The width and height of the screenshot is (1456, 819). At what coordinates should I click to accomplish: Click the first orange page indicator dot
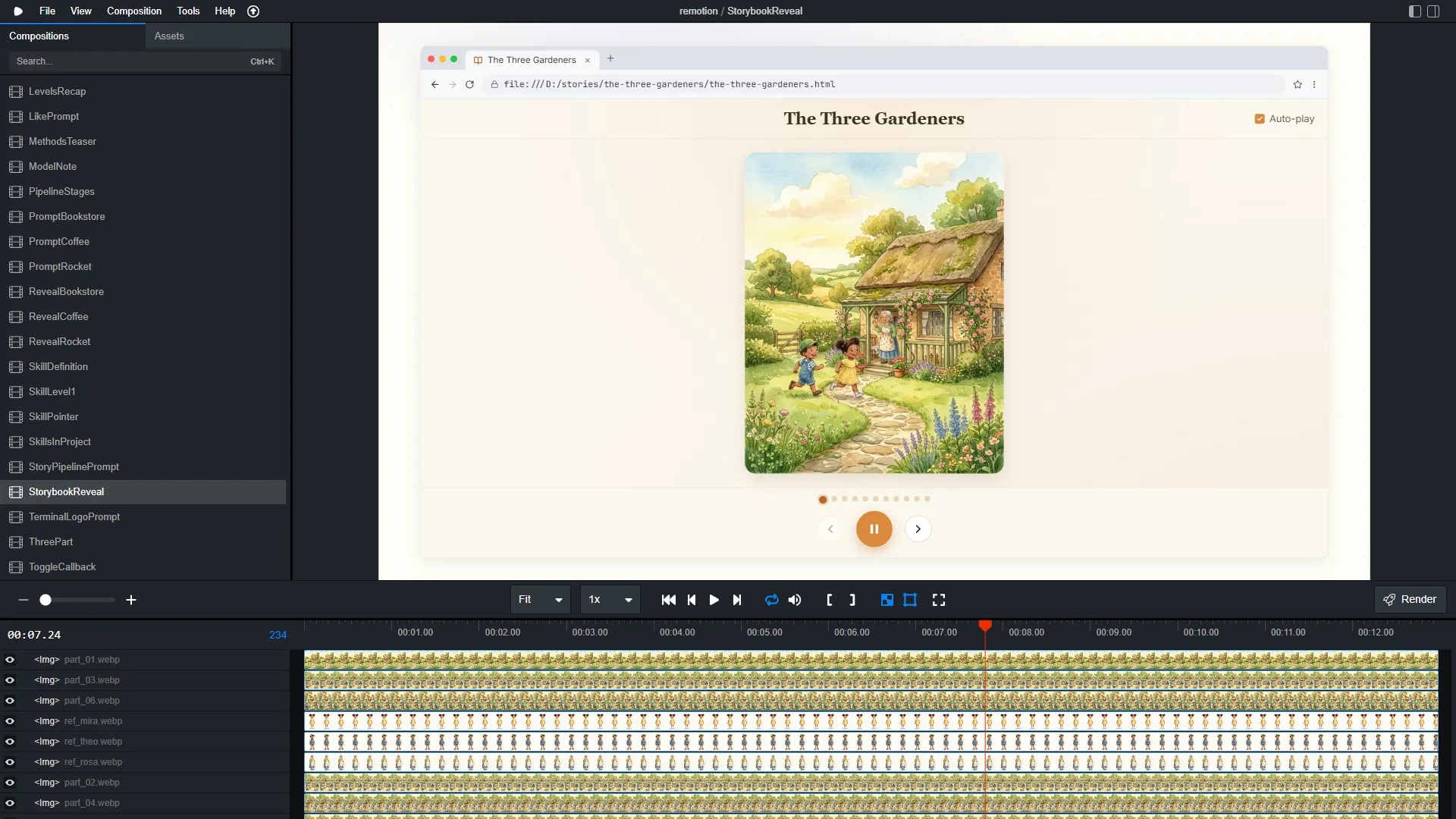coord(823,499)
